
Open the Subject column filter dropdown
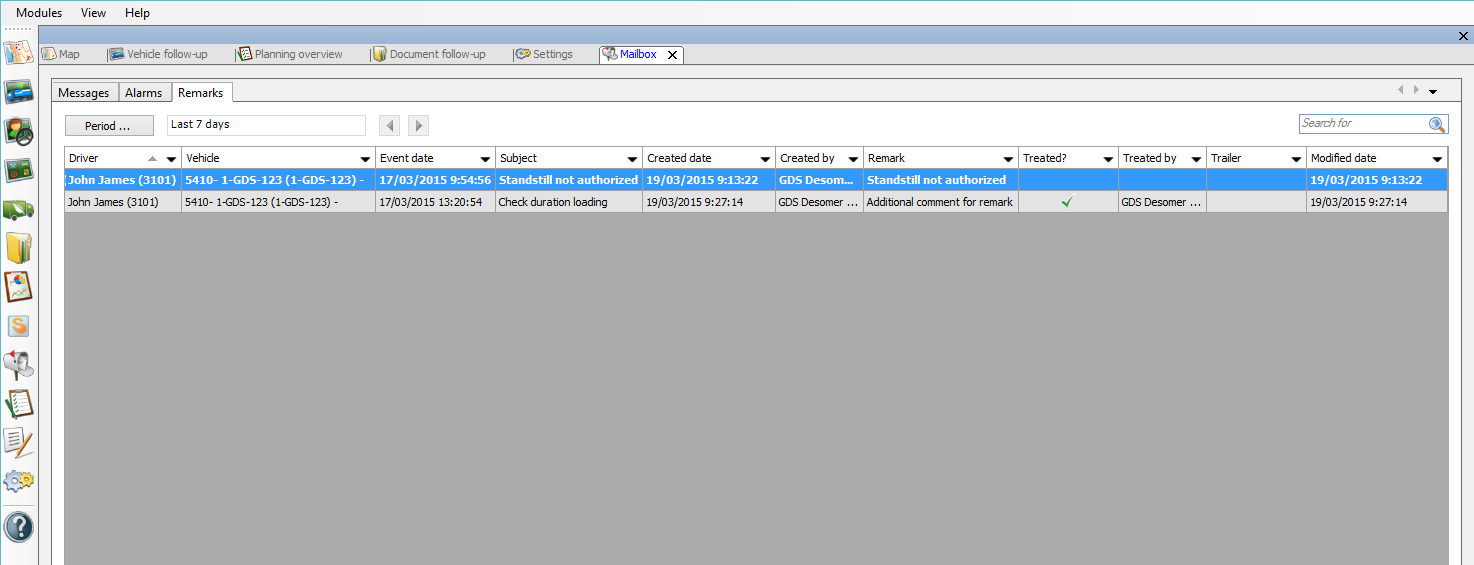(x=632, y=159)
